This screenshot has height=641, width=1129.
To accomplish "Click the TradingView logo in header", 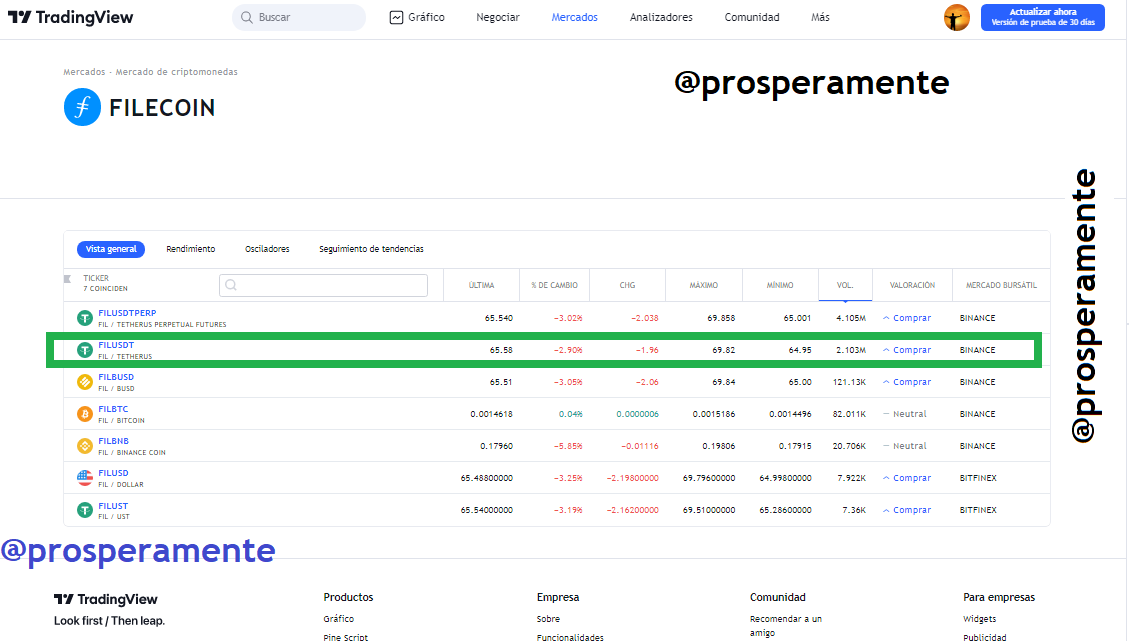I will click(x=71, y=17).
